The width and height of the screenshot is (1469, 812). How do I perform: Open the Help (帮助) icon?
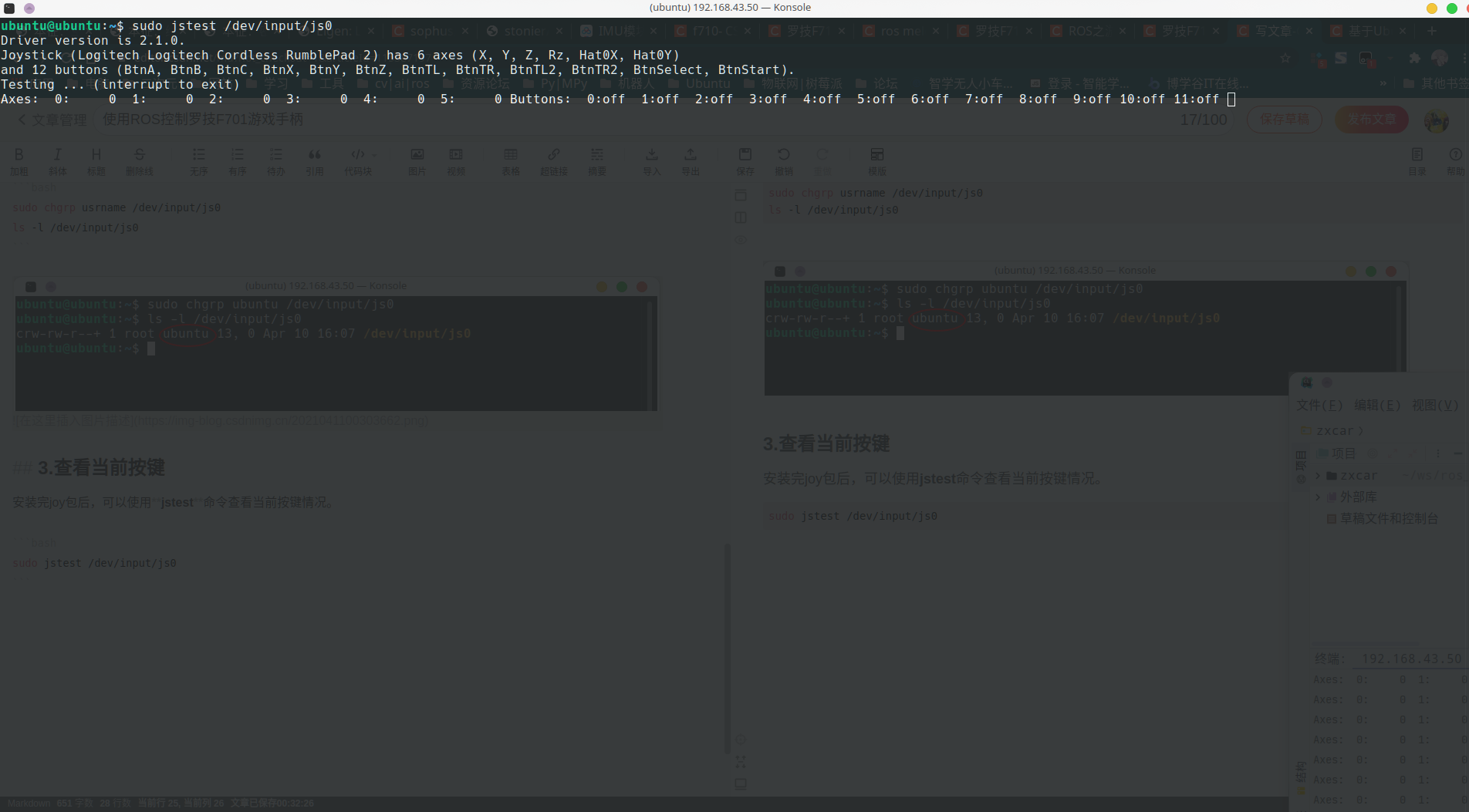pyautogui.click(x=1456, y=160)
